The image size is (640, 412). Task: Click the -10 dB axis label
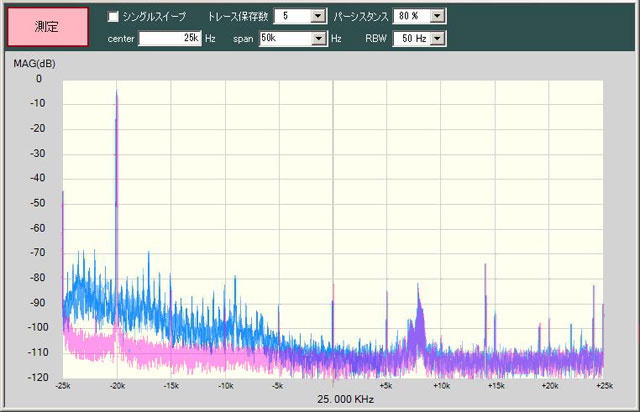[x=38, y=103]
